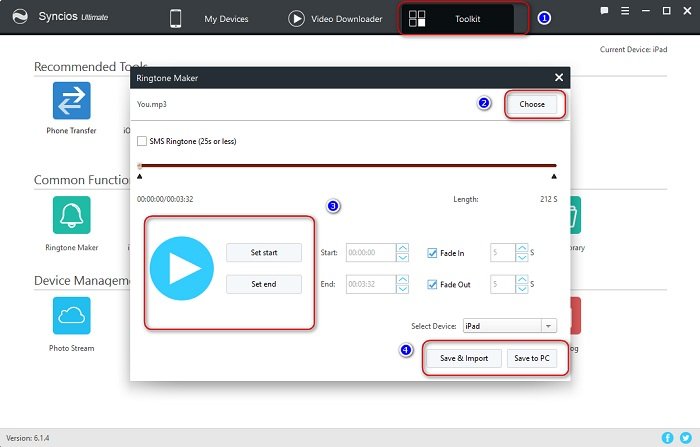Click Choose to pick an audio file
The image size is (700, 447).
[x=532, y=104]
